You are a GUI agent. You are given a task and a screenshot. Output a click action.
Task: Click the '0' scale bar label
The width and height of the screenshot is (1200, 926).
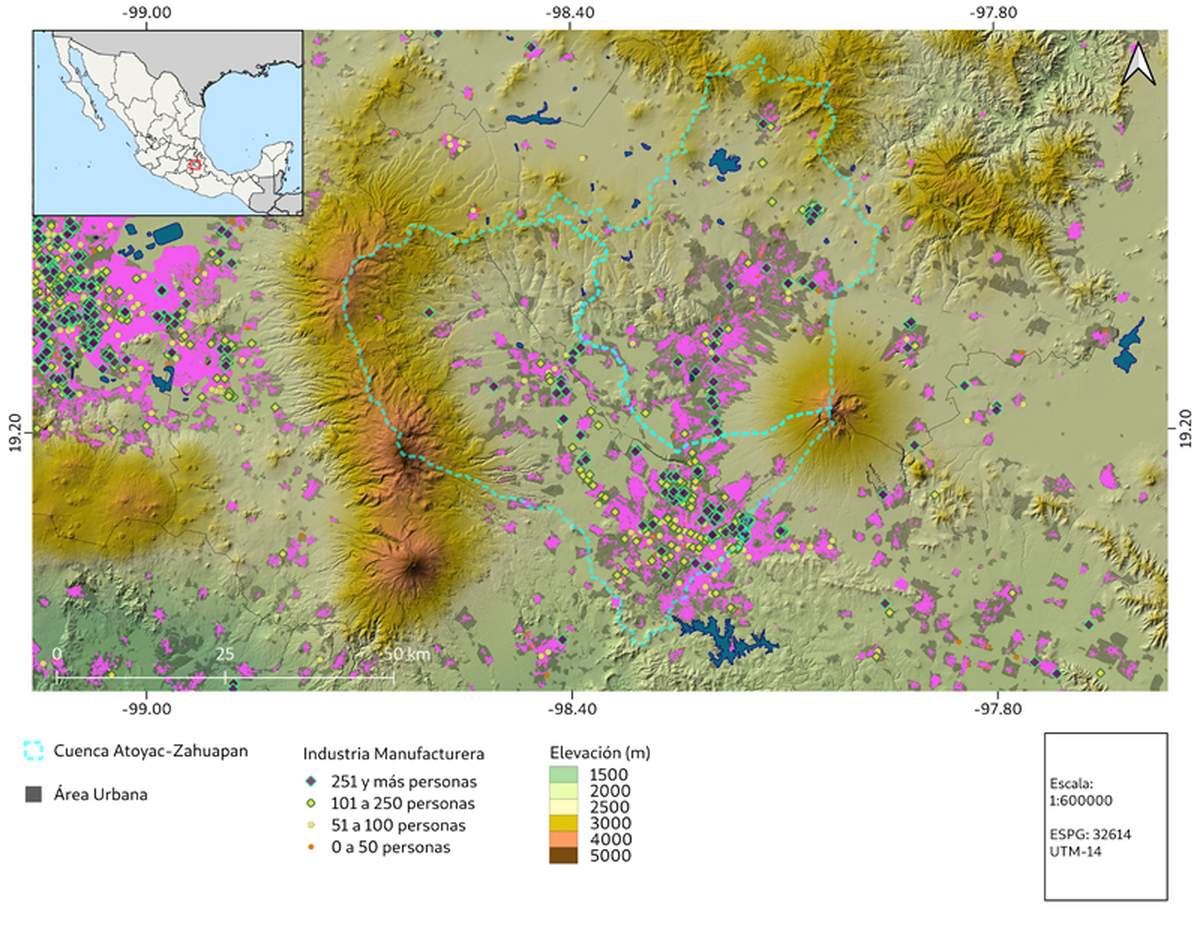[58, 653]
